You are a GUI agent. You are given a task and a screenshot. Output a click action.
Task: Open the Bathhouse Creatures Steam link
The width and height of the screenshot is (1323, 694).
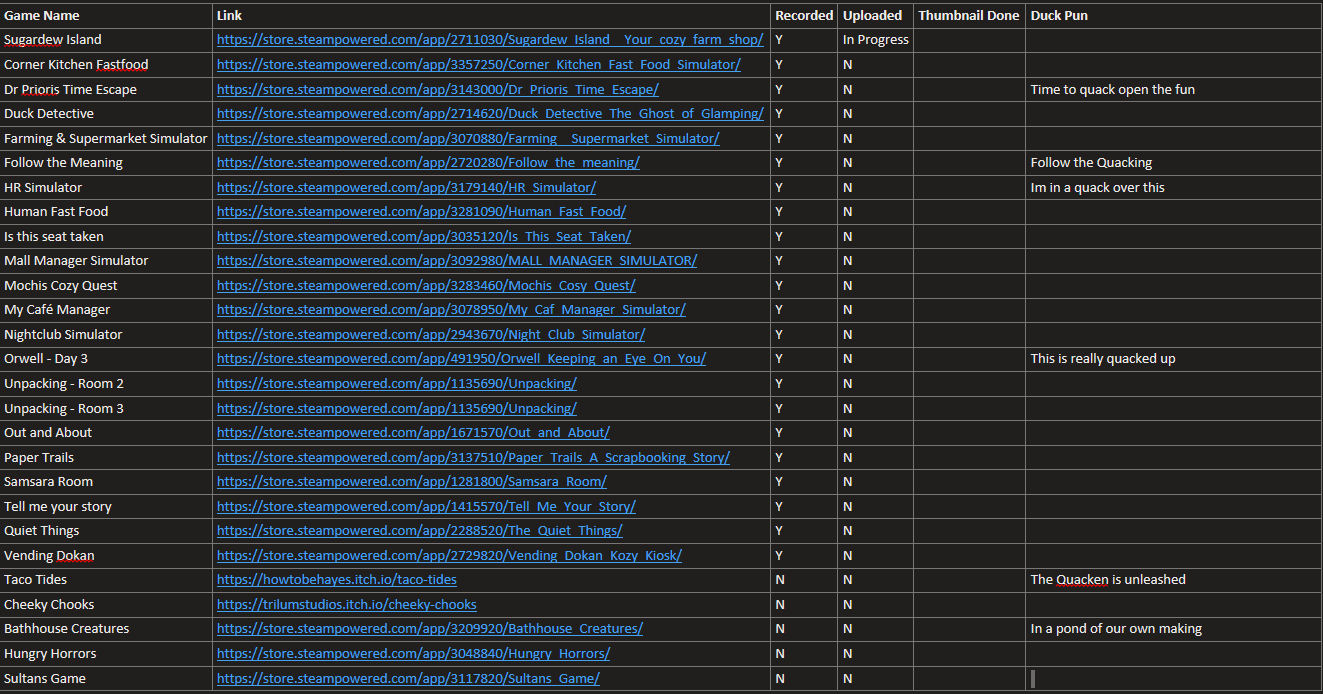(x=429, y=629)
